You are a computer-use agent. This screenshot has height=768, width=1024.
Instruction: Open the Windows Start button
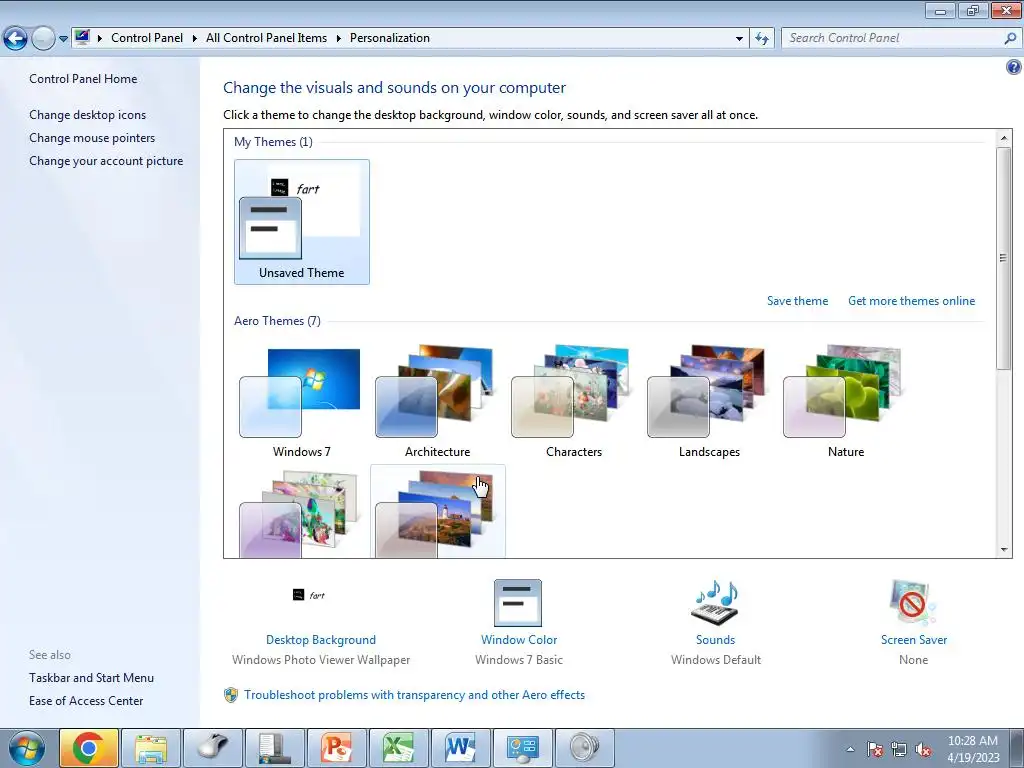tap(27, 748)
